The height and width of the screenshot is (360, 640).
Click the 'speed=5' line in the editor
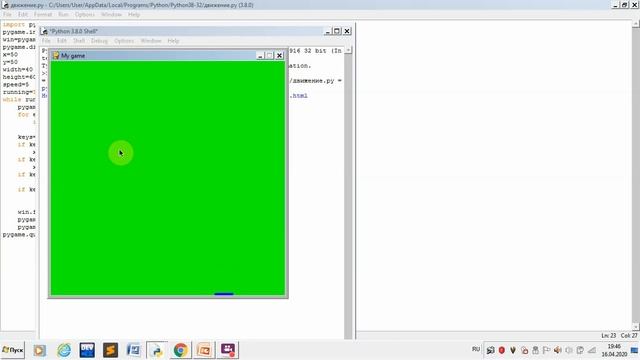pos(16,84)
